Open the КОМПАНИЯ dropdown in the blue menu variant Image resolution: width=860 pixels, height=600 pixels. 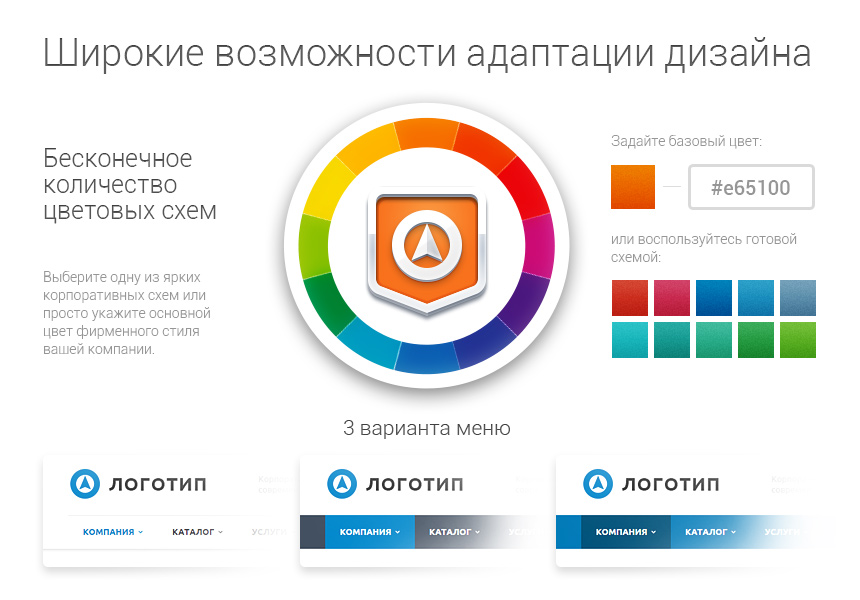(627, 531)
